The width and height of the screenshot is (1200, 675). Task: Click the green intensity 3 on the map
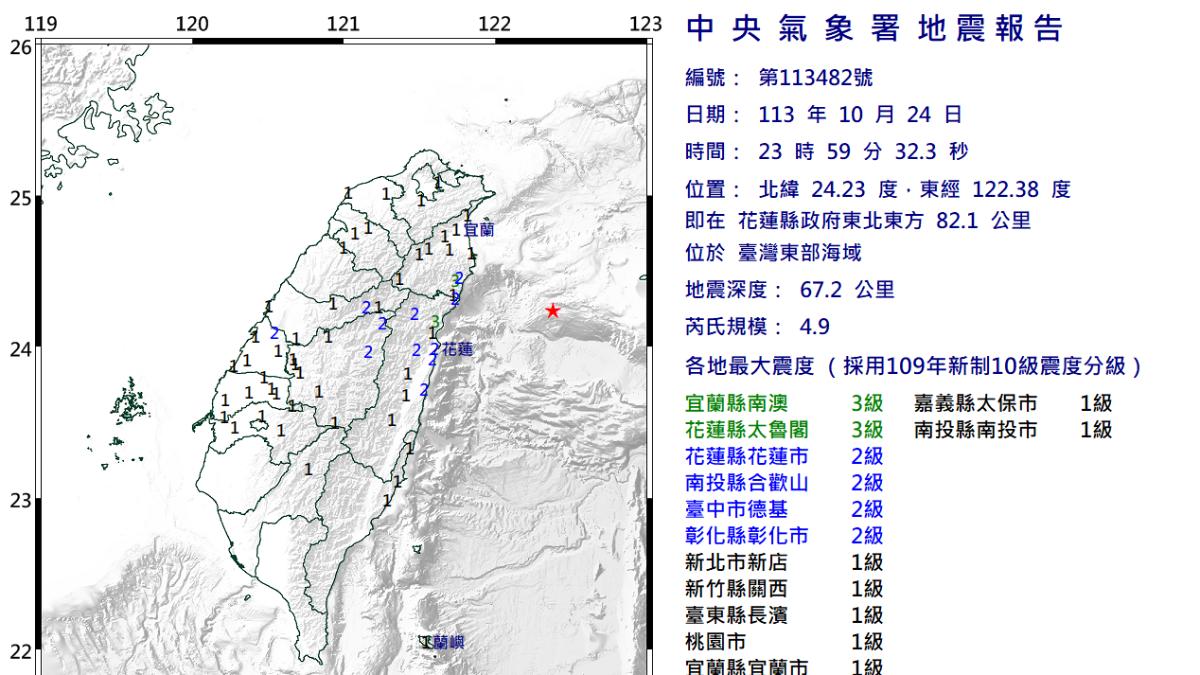coord(435,321)
